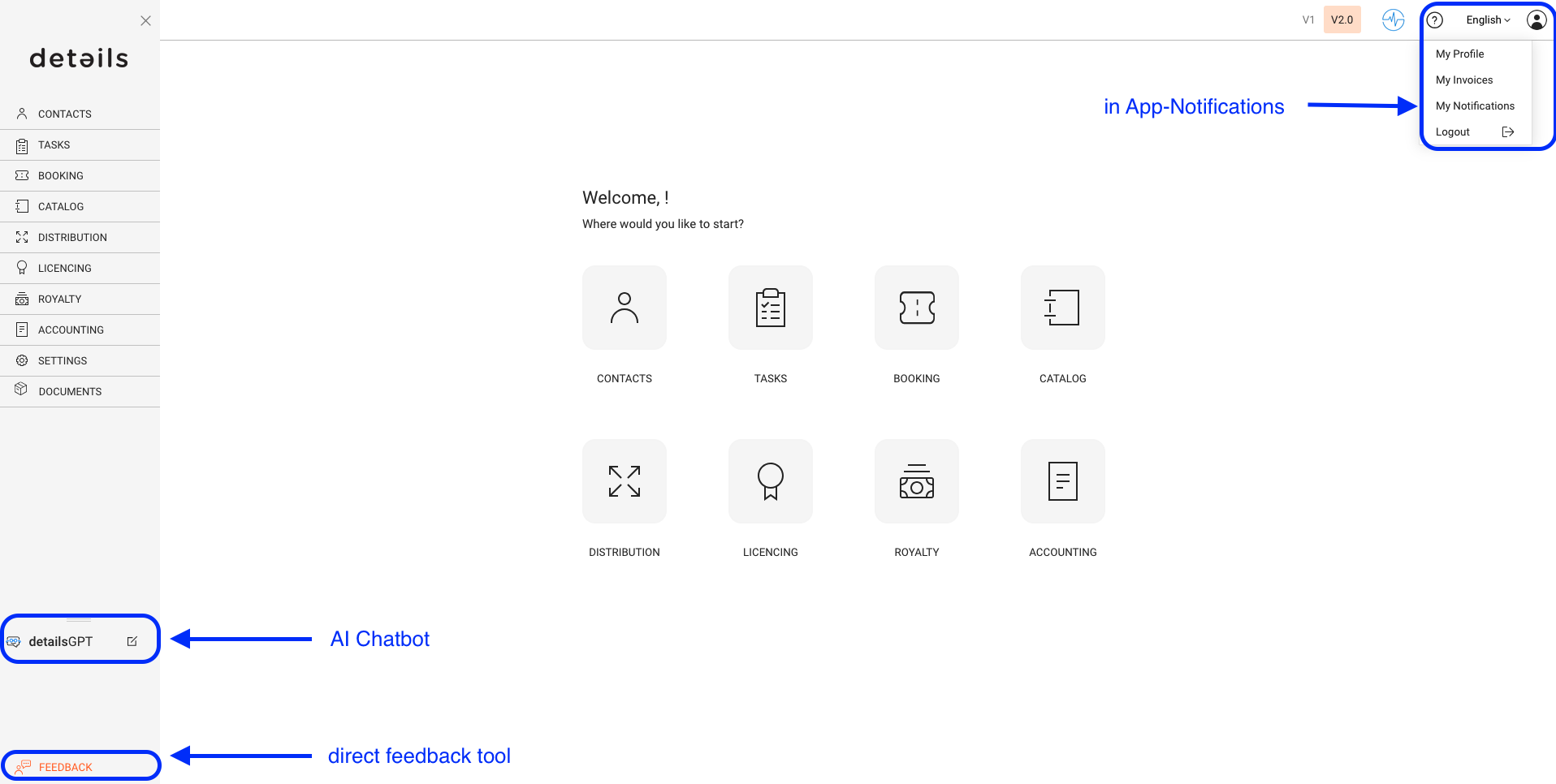Image resolution: width=1556 pixels, height=784 pixels.
Task: Go to BOOKING in the sidebar
Action: point(80,176)
